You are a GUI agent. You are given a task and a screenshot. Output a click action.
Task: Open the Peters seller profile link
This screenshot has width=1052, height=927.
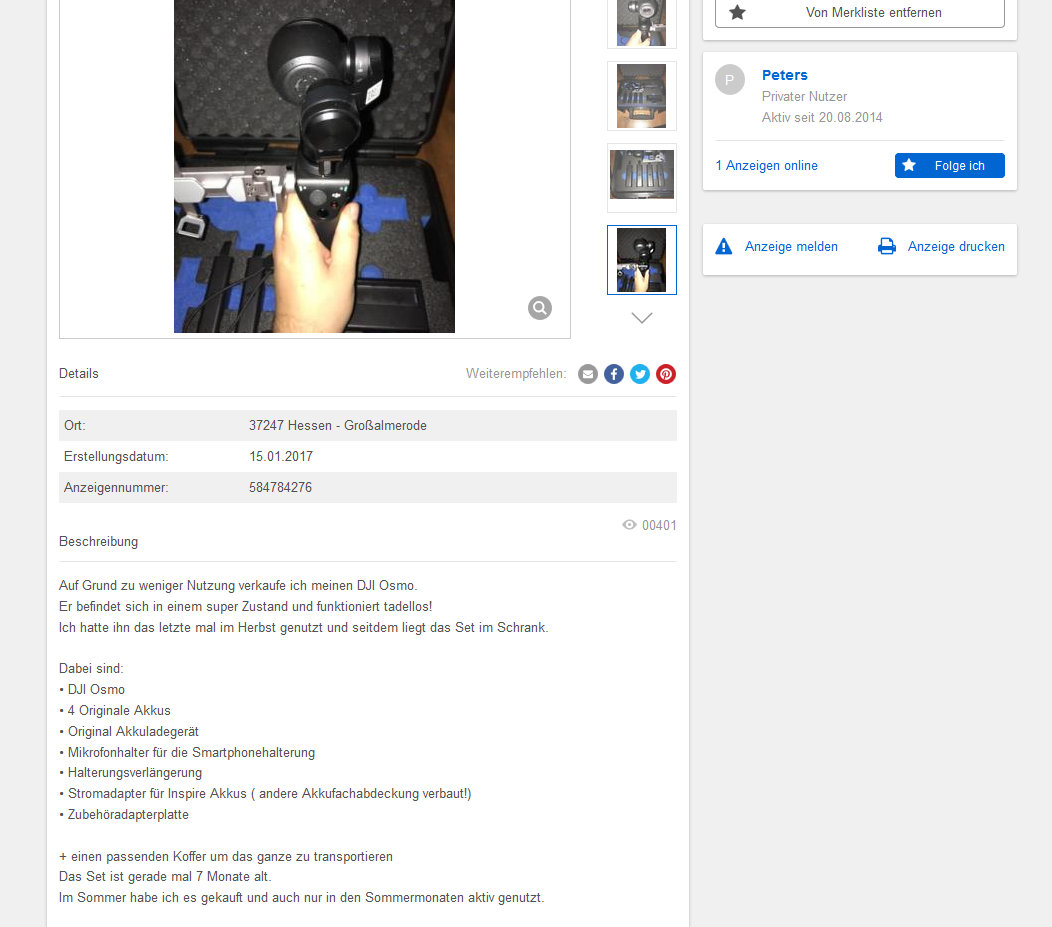click(x=784, y=75)
